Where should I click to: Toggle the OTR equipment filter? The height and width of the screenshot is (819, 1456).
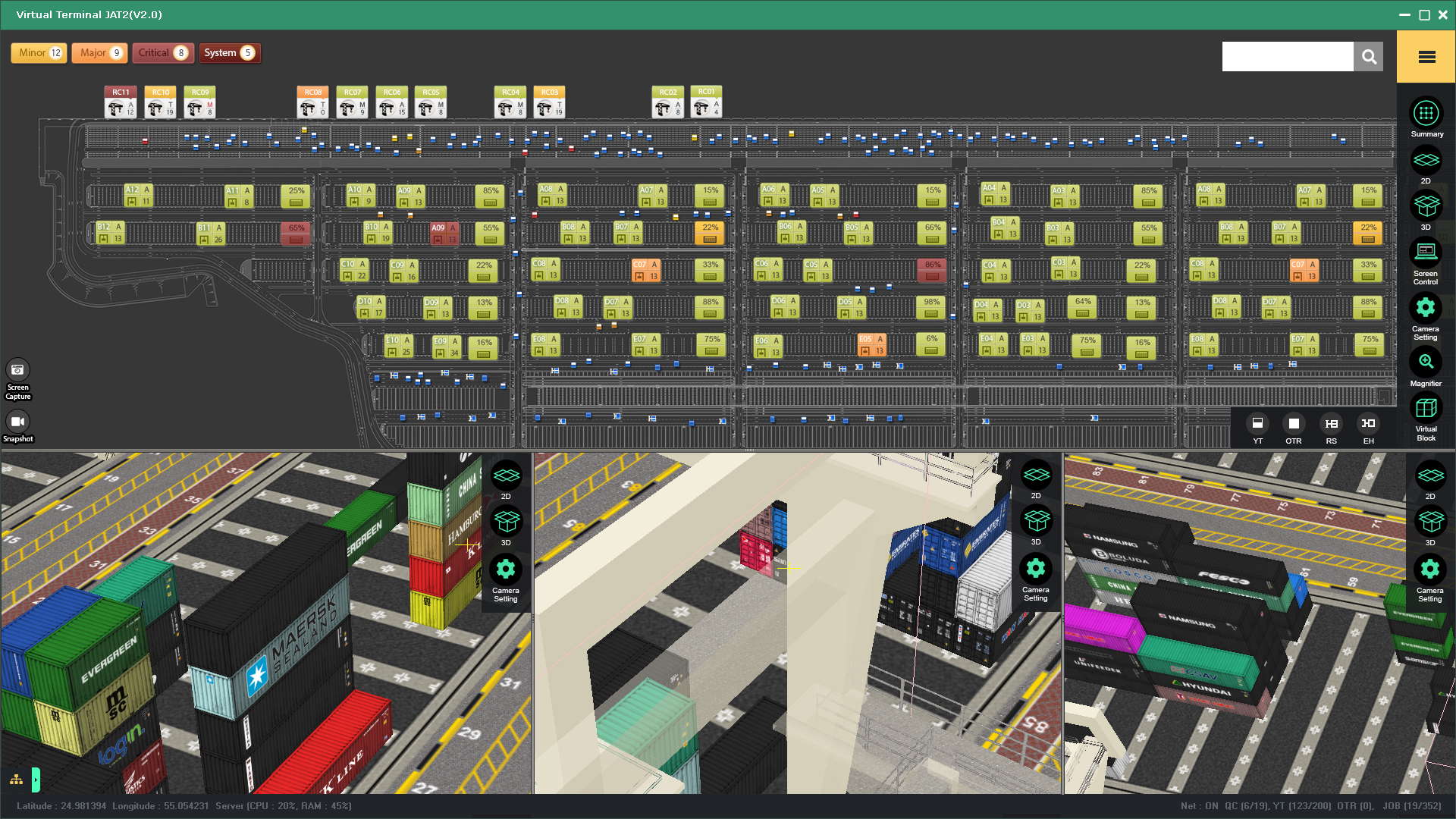click(1294, 424)
